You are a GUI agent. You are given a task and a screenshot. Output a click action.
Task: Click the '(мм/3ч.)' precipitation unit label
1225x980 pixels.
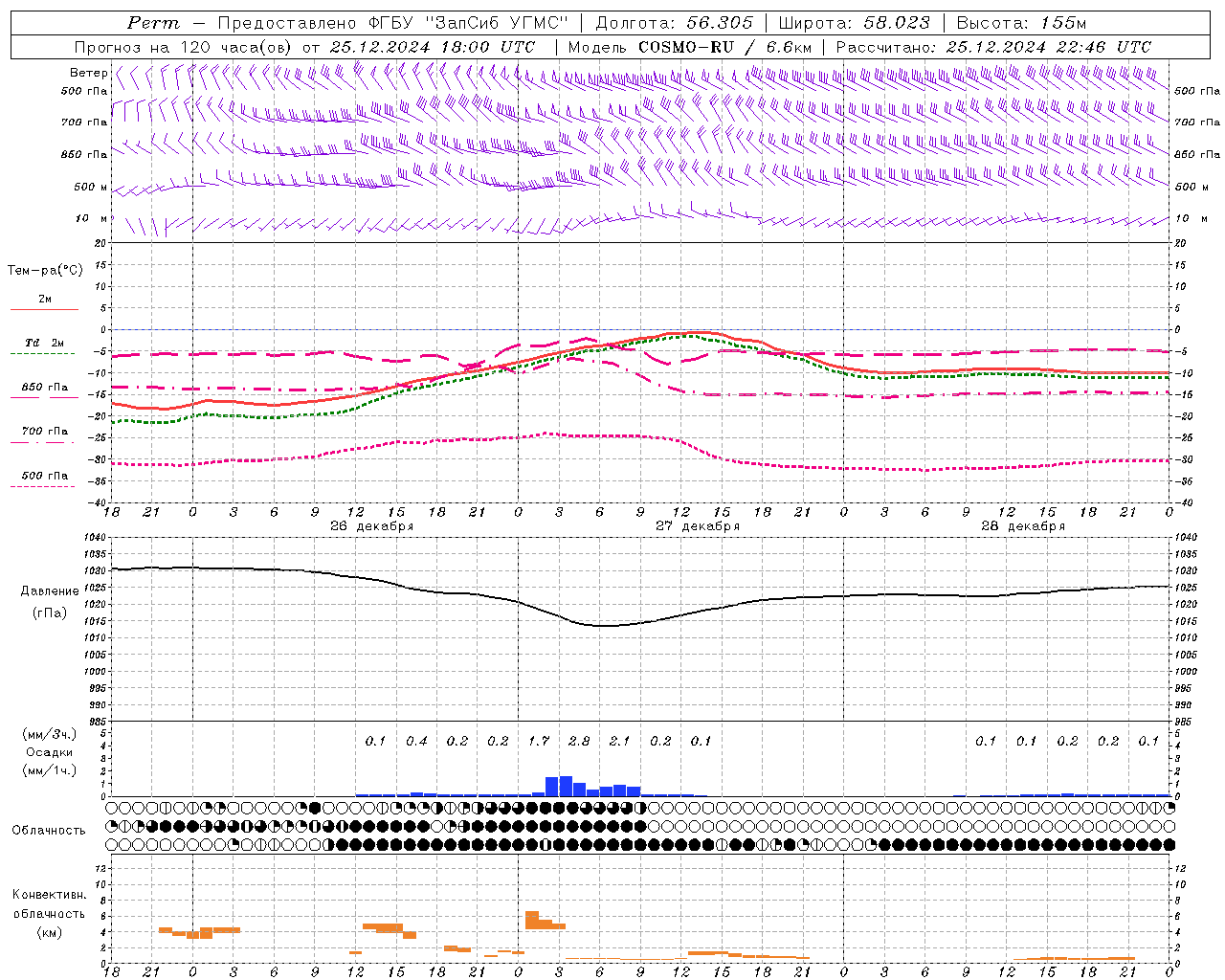(x=50, y=735)
